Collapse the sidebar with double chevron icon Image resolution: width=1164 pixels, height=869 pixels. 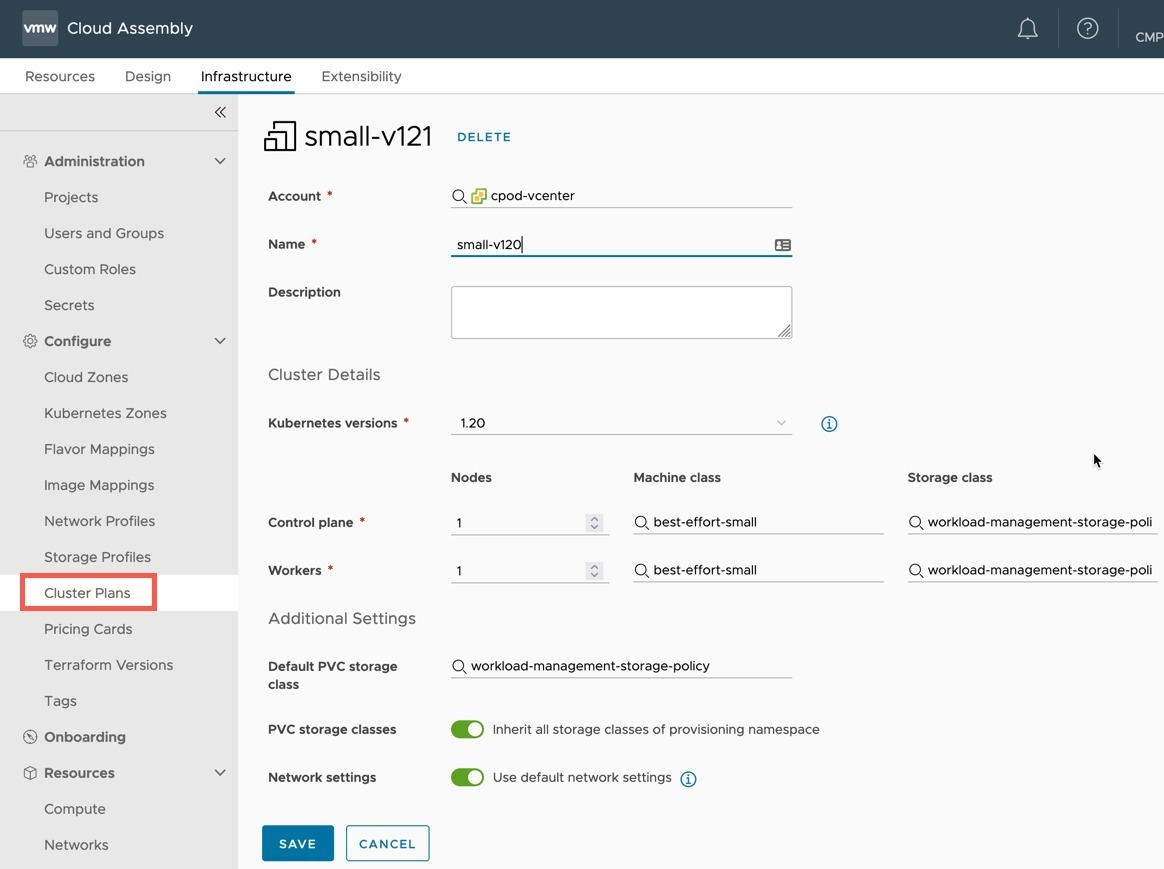click(x=220, y=112)
